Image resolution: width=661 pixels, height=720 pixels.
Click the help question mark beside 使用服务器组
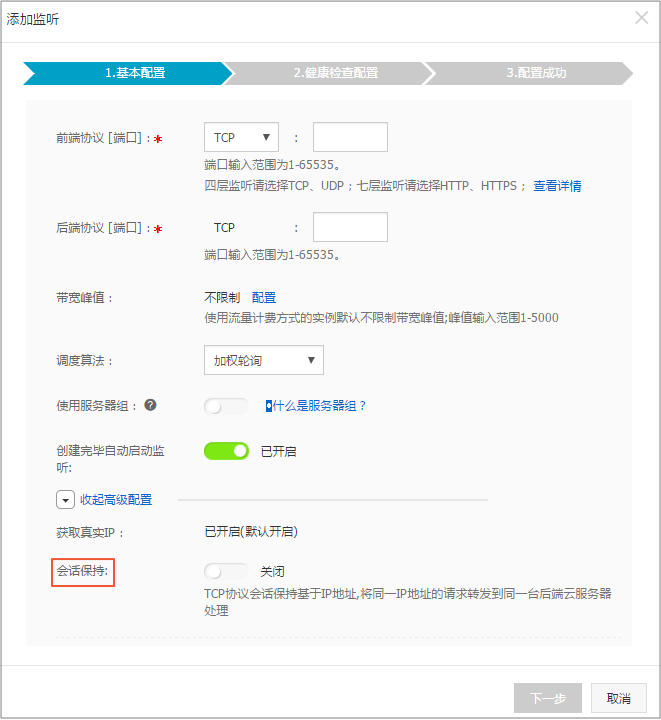(x=150, y=405)
